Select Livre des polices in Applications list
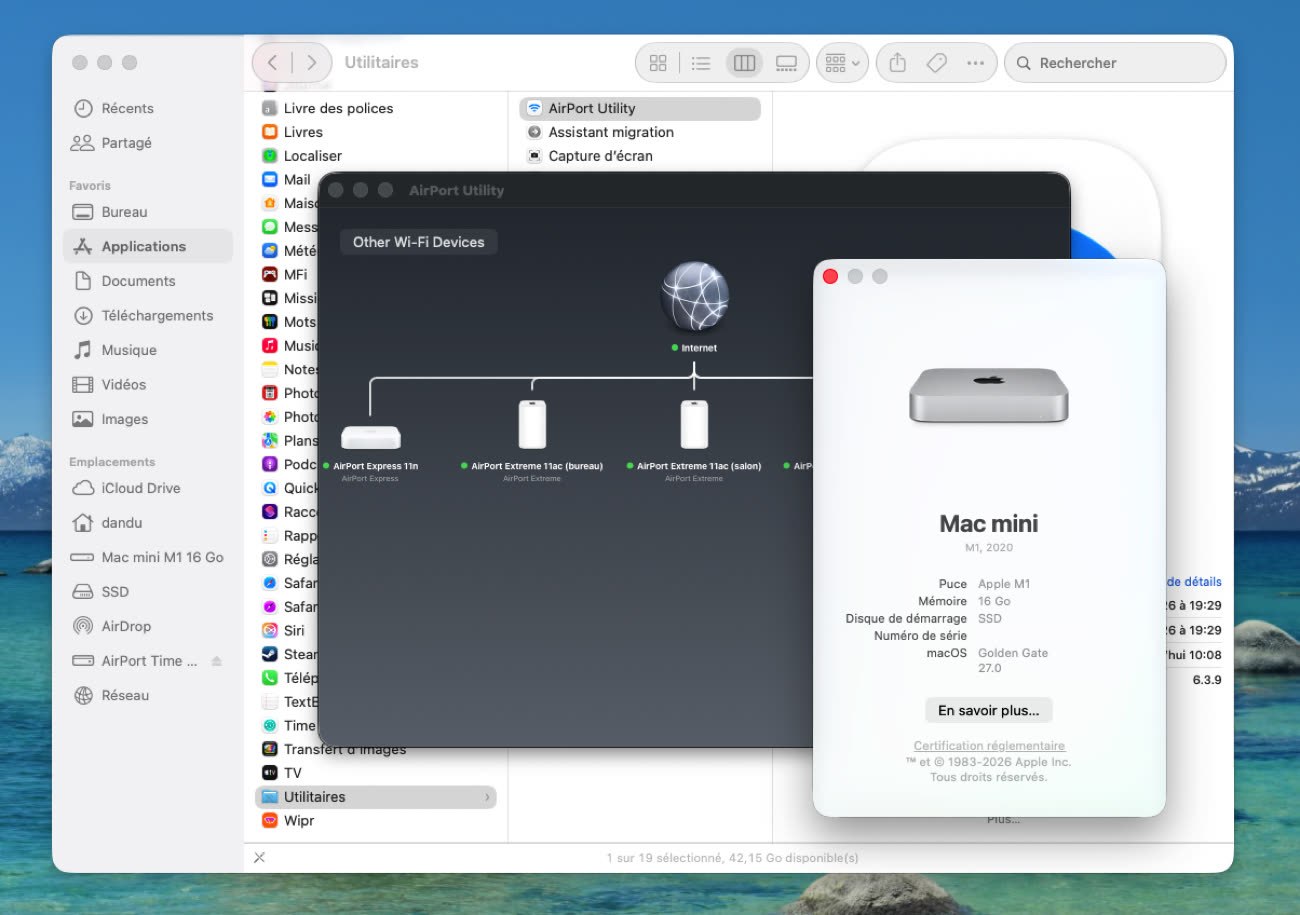 click(x=376, y=108)
